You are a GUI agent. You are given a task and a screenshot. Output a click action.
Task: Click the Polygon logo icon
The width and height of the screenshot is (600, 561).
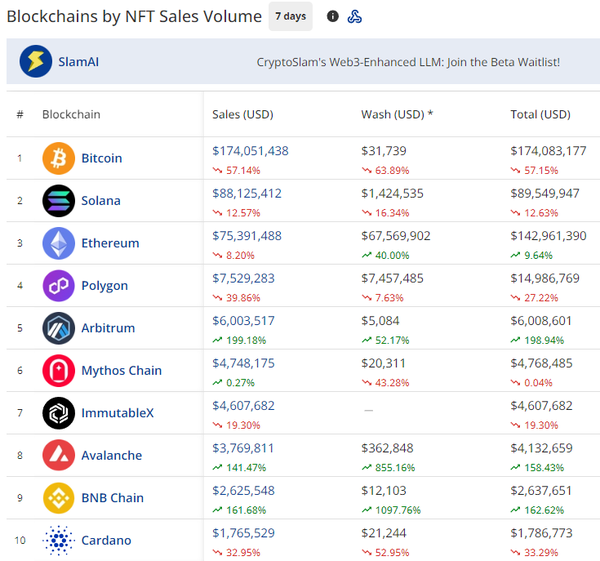point(58,286)
